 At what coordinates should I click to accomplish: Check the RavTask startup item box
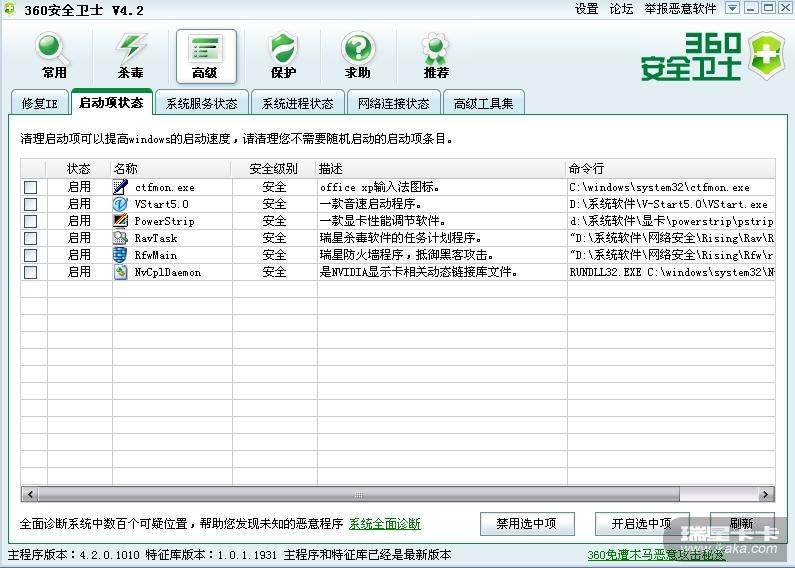tap(30, 238)
